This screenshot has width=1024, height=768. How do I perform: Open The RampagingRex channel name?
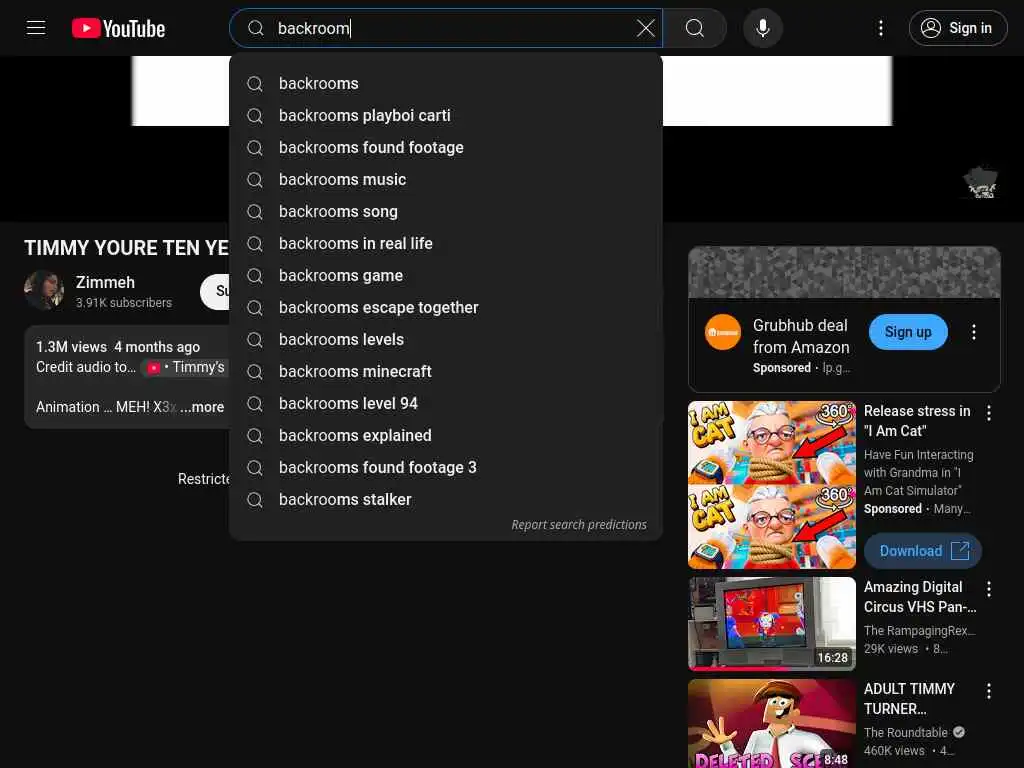[x=919, y=630]
